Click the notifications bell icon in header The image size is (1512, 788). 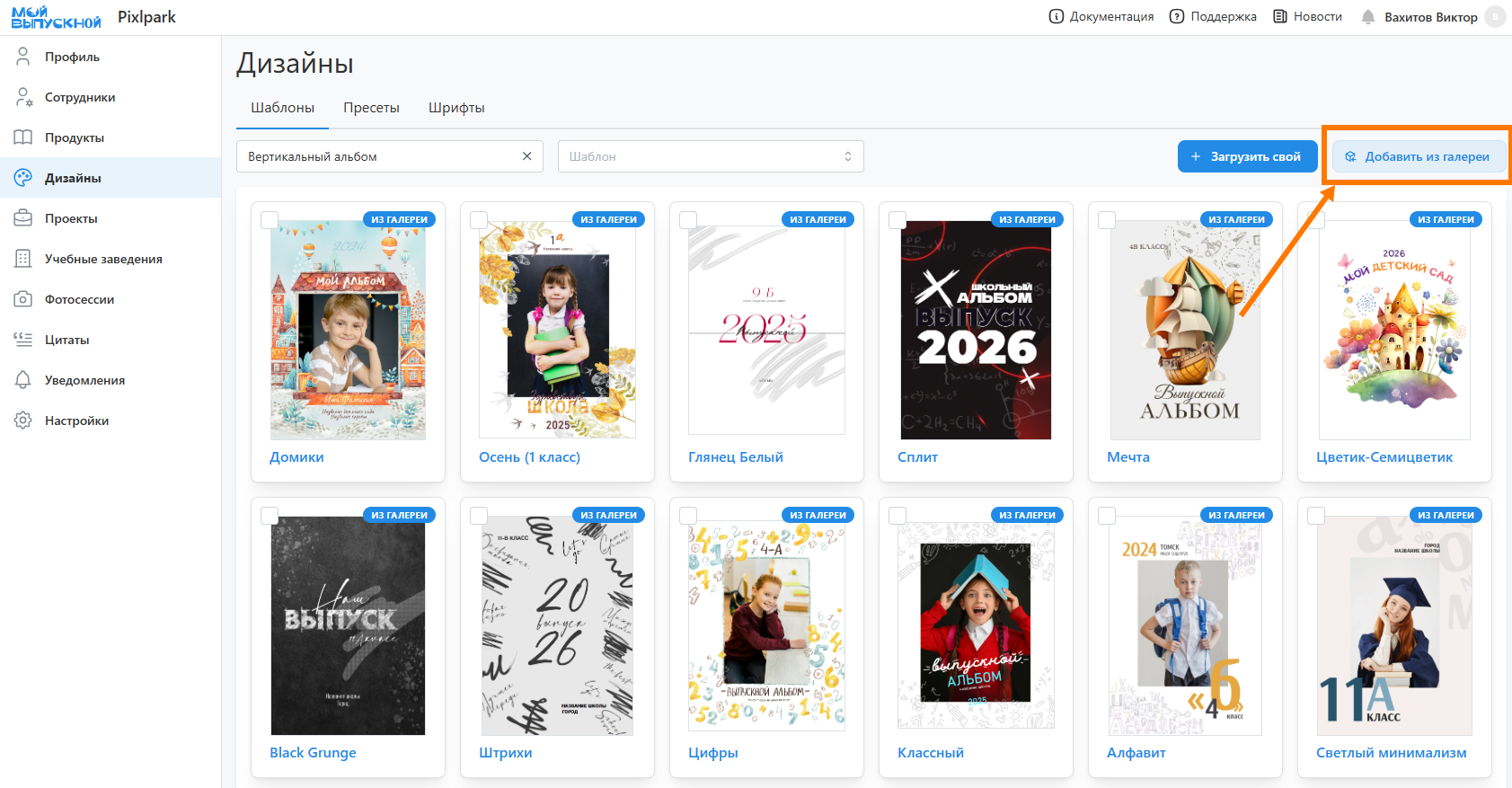pos(1367,17)
